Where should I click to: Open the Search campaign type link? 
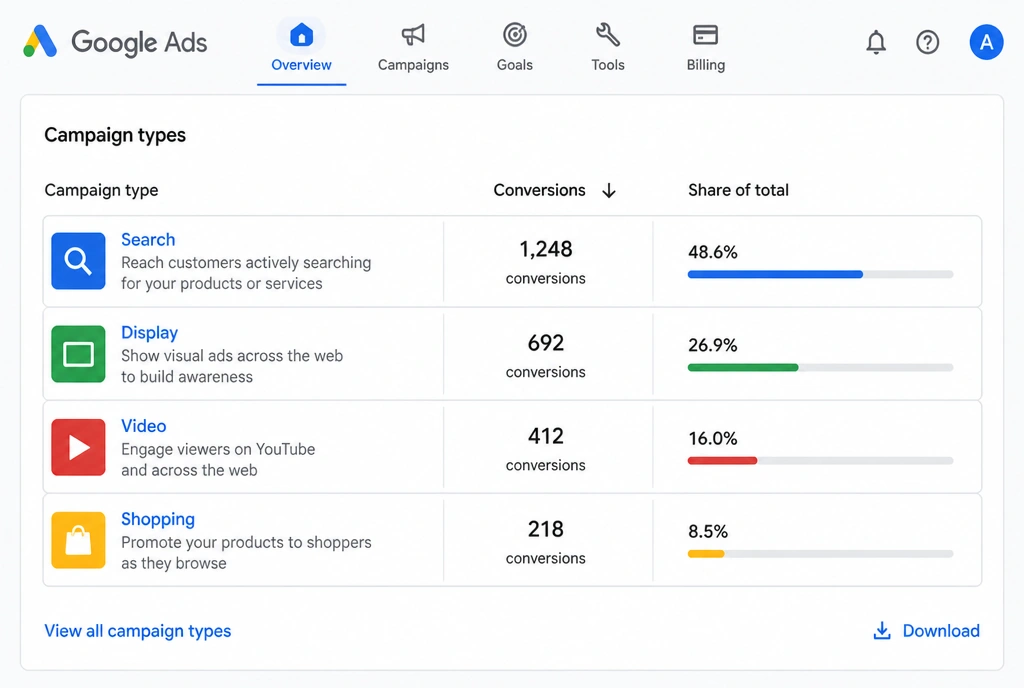[x=148, y=240]
